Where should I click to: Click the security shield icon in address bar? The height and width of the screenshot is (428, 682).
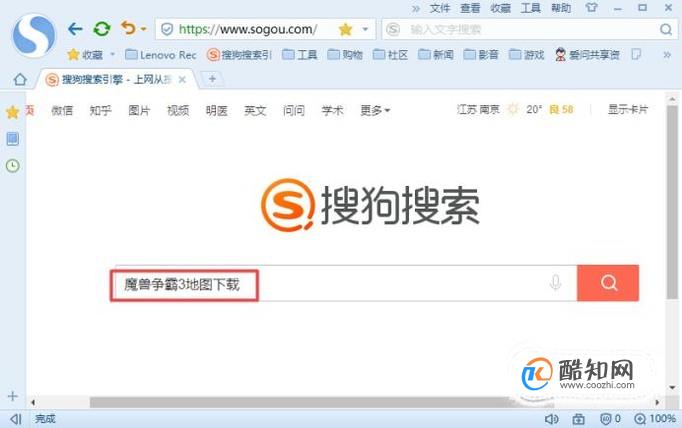pyautogui.click(x=167, y=30)
